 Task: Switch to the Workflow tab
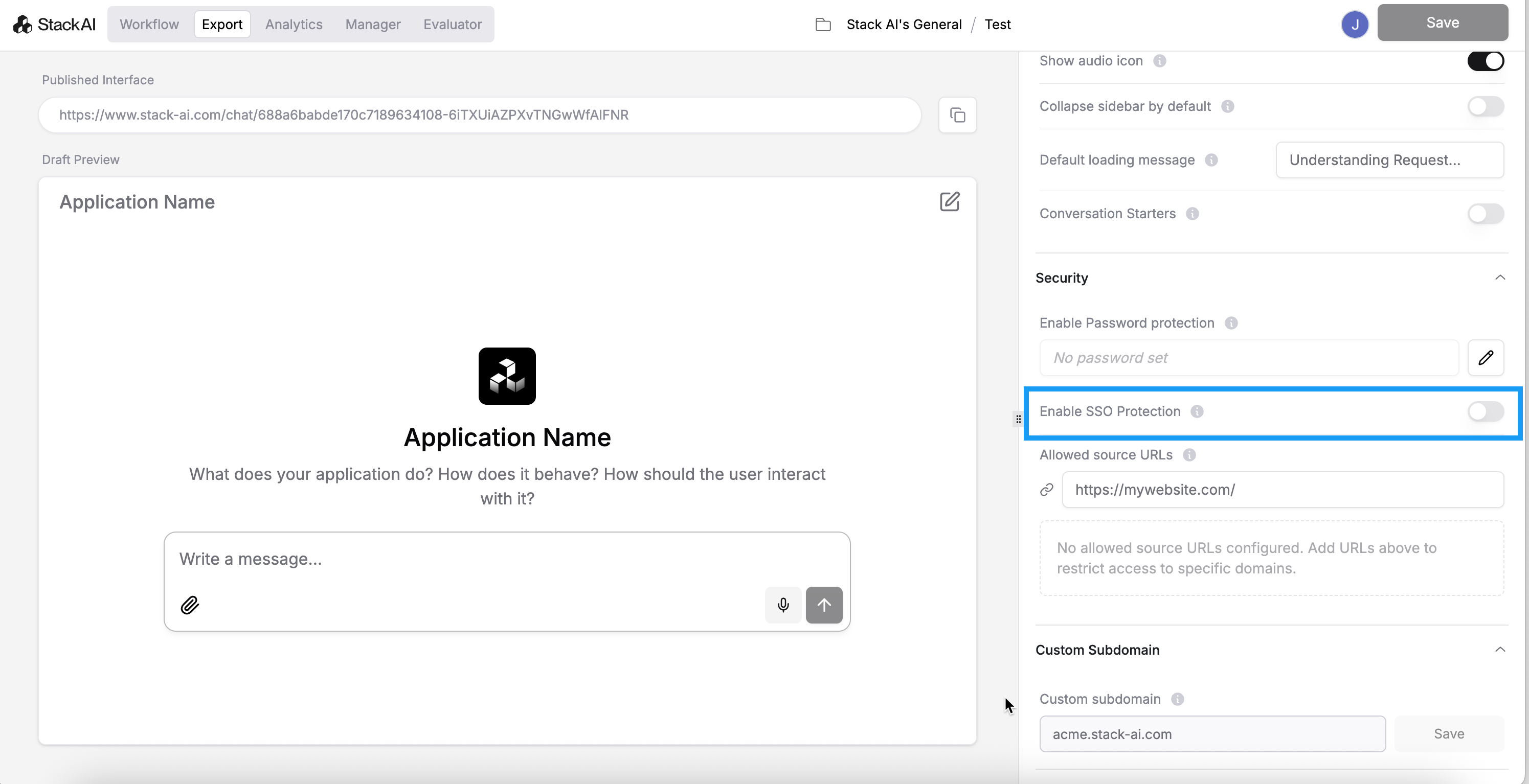149,25
